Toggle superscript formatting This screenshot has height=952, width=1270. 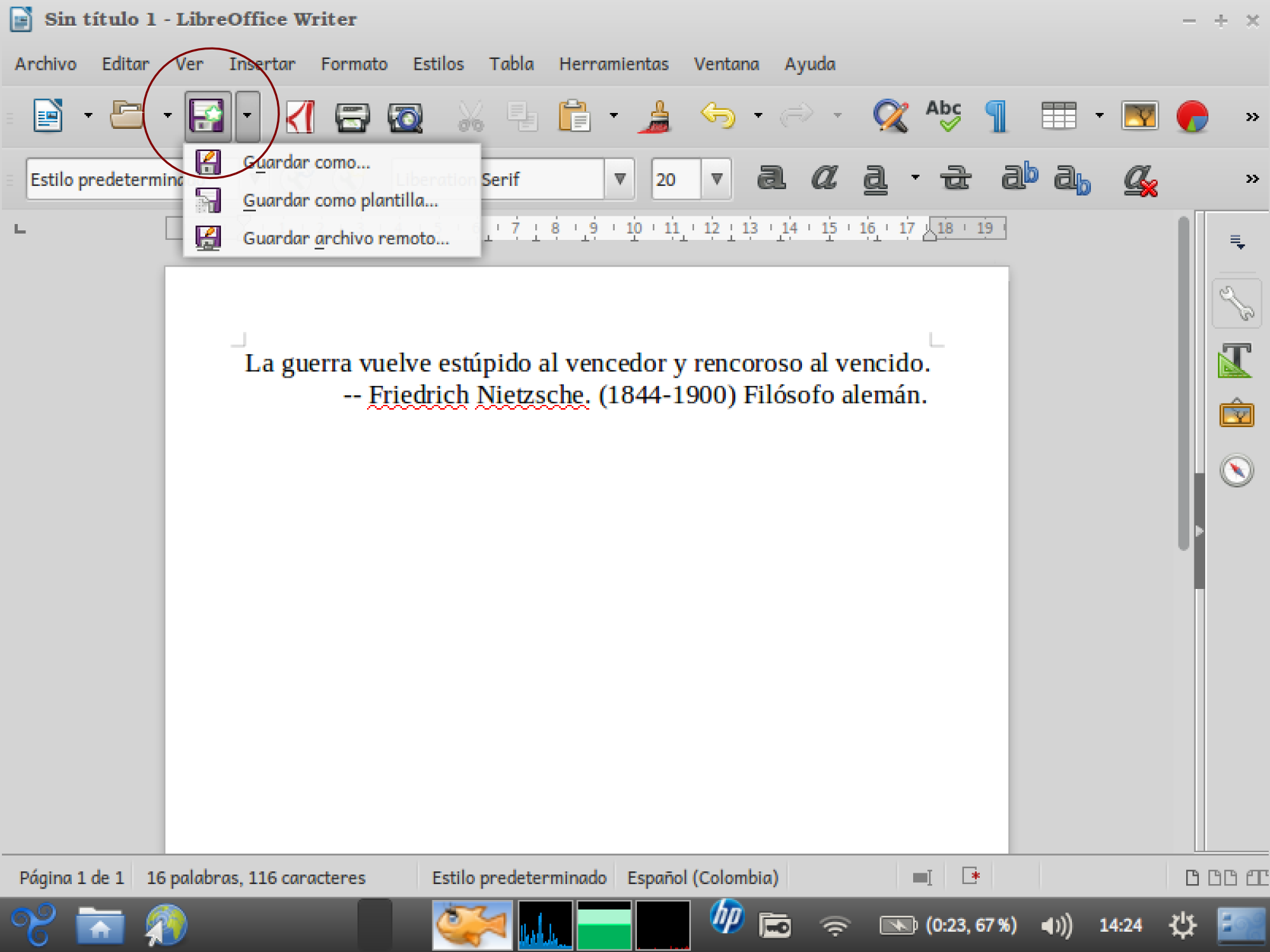pyautogui.click(x=1019, y=176)
